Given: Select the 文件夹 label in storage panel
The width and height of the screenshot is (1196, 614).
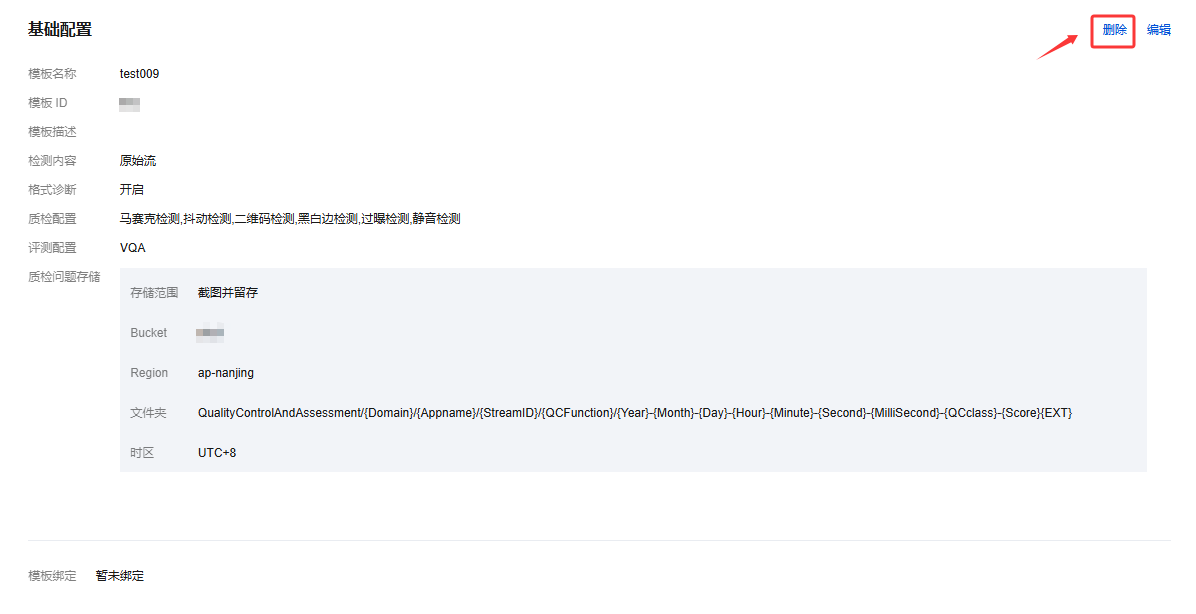Looking at the screenshot, I should [148, 413].
